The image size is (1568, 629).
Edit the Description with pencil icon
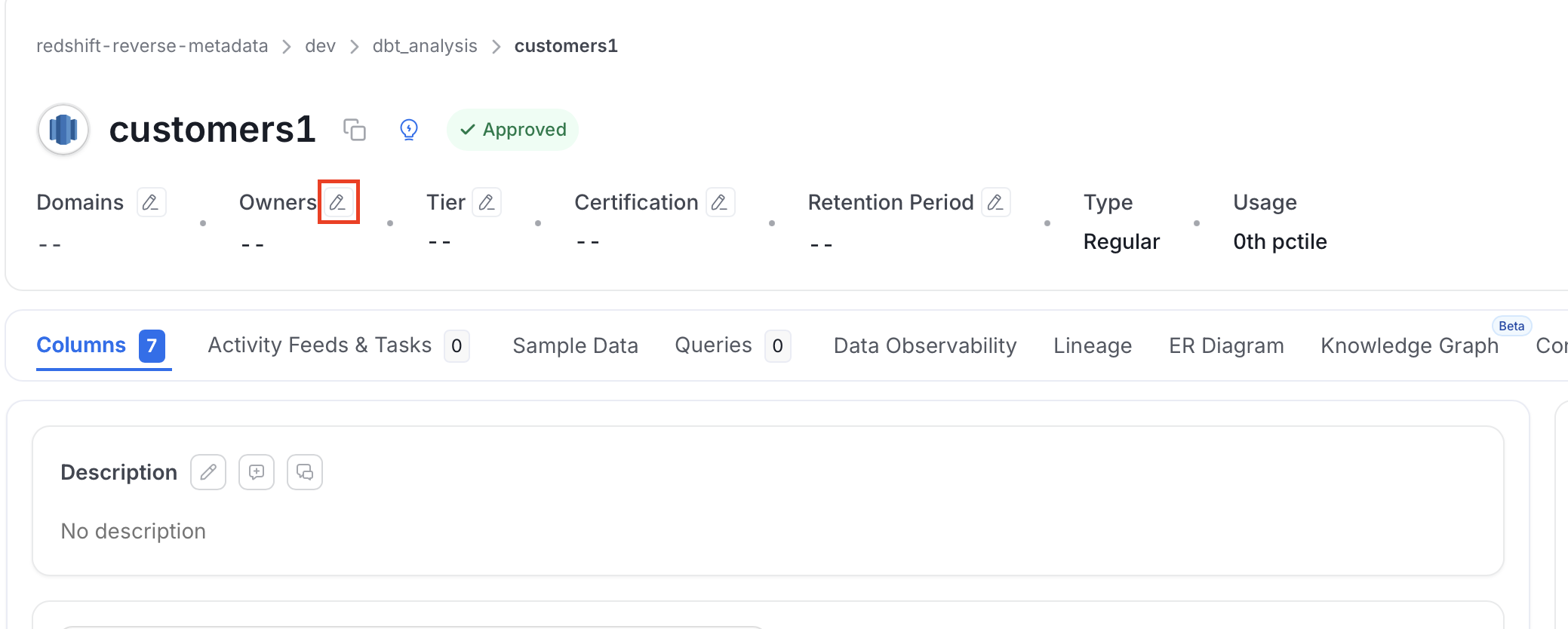208,472
